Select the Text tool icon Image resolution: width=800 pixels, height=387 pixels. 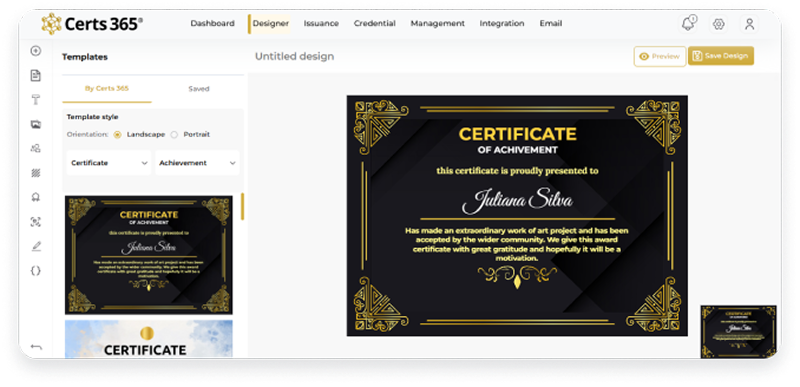click(36, 100)
